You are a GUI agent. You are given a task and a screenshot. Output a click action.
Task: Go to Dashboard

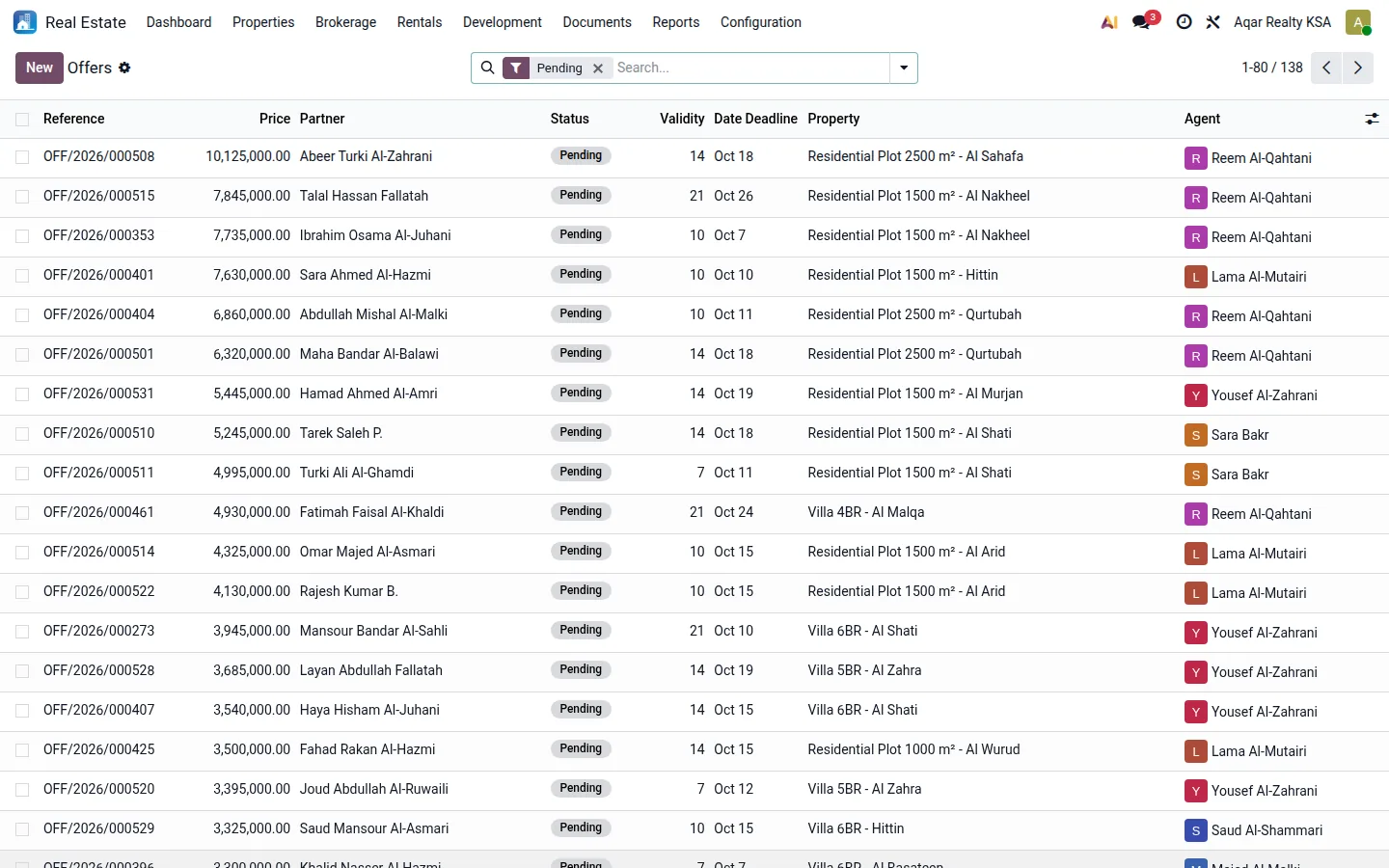click(x=178, y=22)
